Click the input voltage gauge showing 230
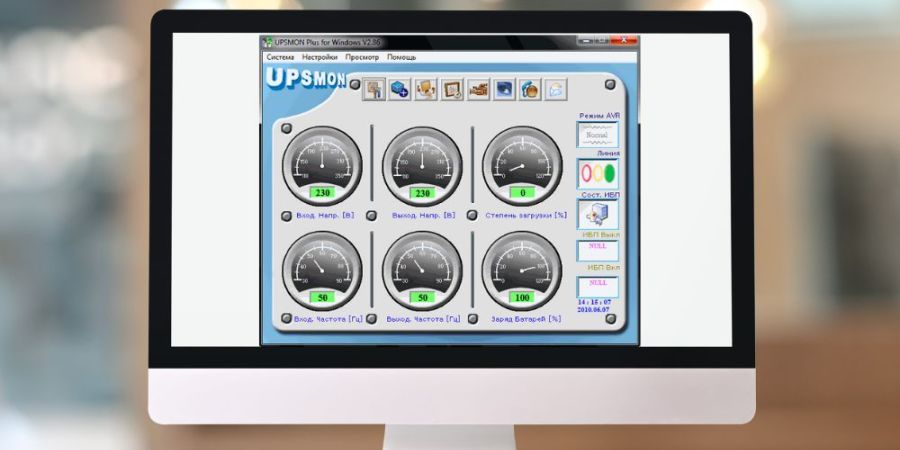 (322, 165)
